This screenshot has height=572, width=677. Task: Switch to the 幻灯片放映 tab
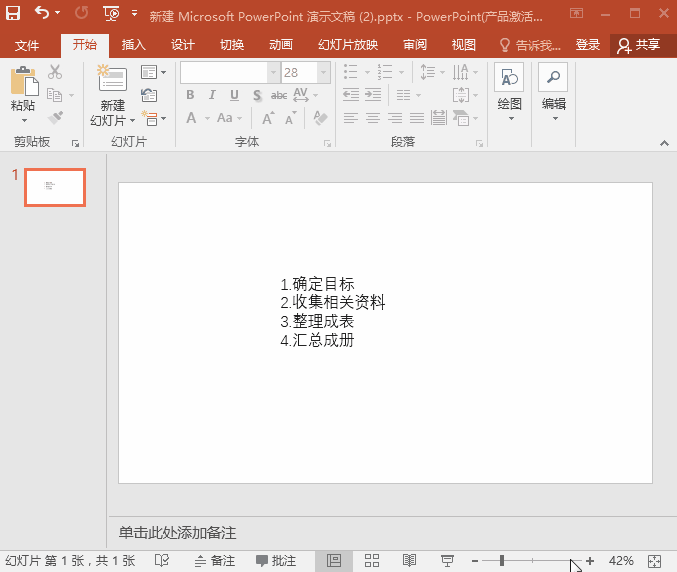point(348,45)
